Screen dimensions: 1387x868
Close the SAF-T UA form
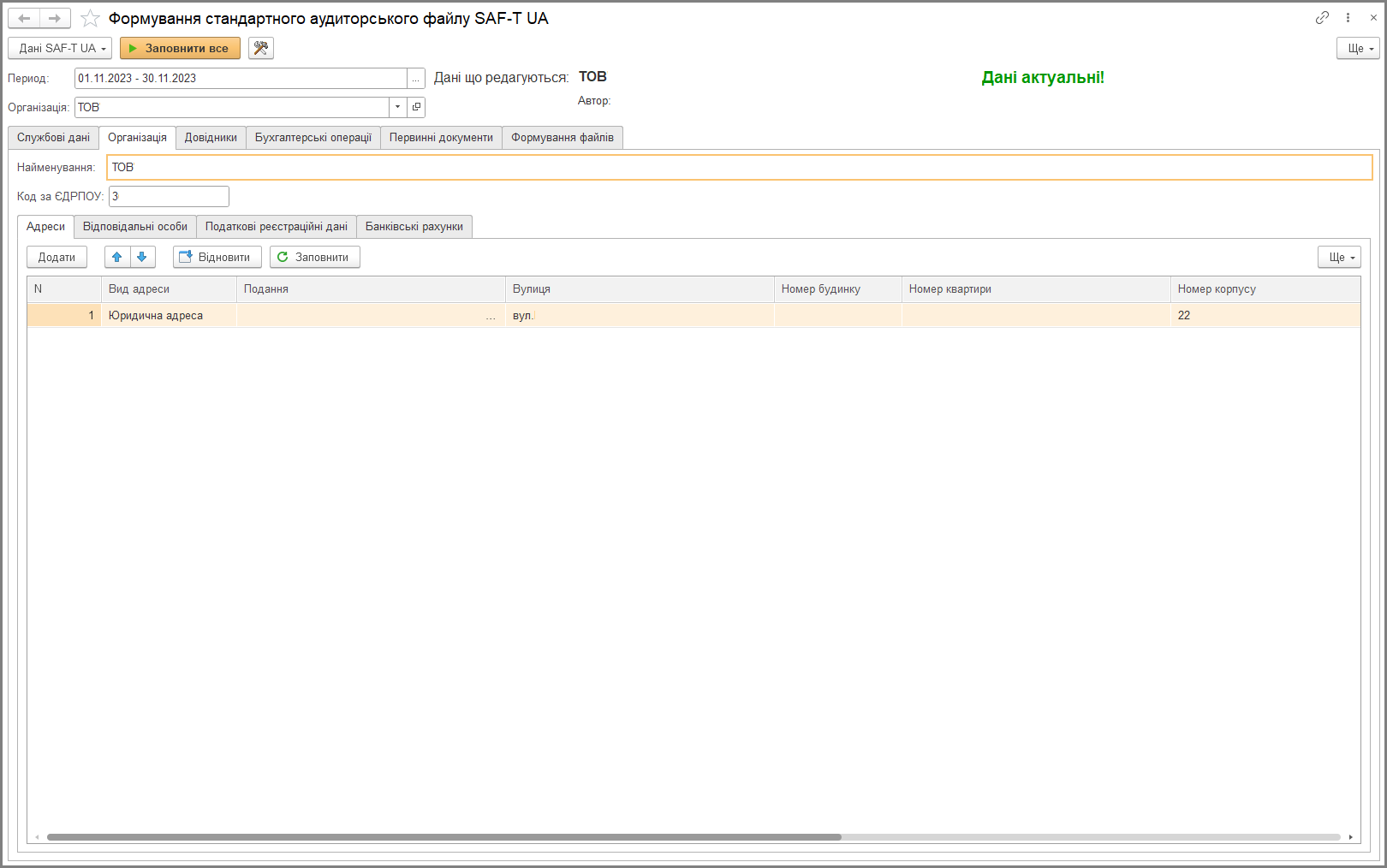[x=1373, y=17]
